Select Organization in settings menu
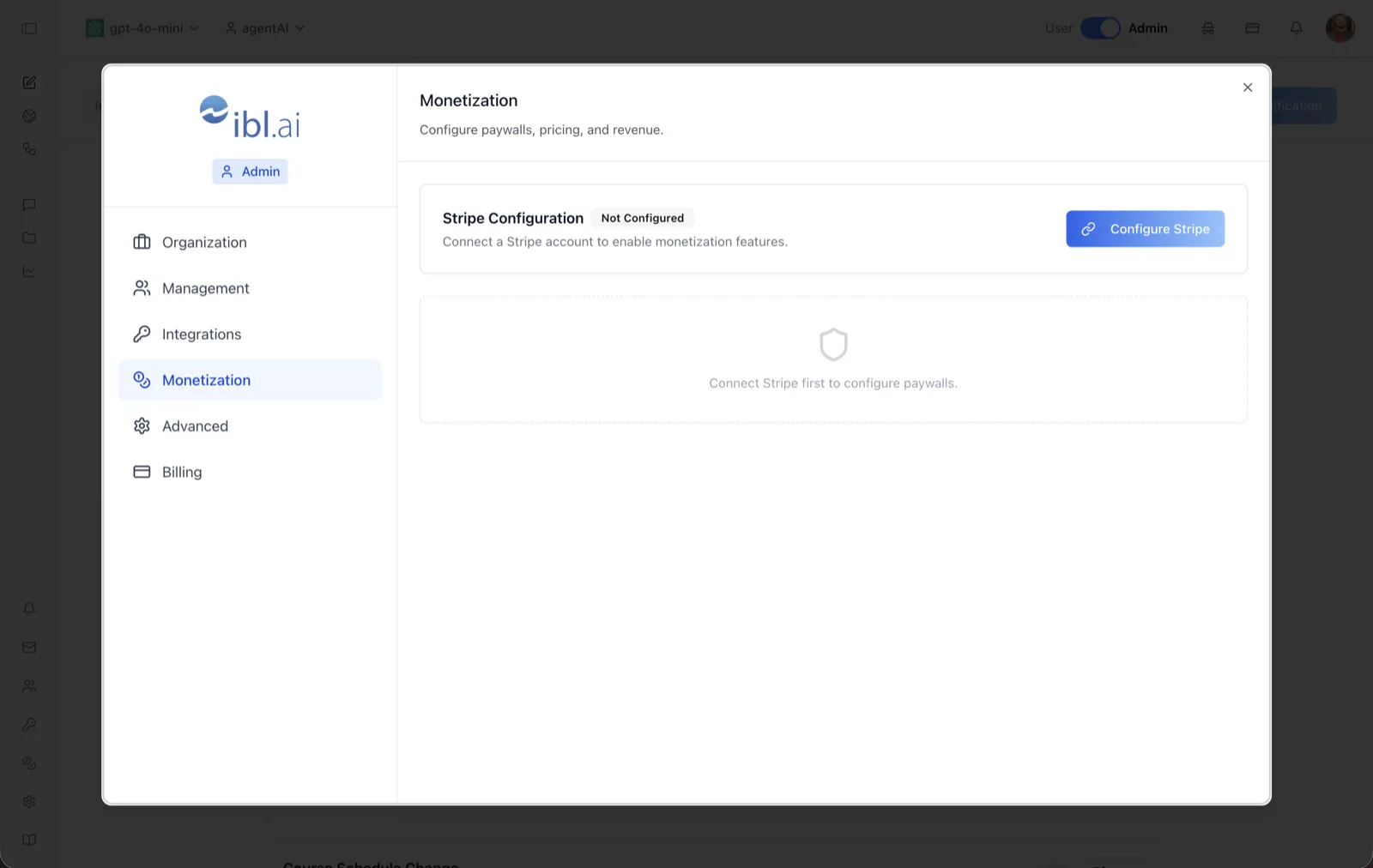 click(250, 243)
